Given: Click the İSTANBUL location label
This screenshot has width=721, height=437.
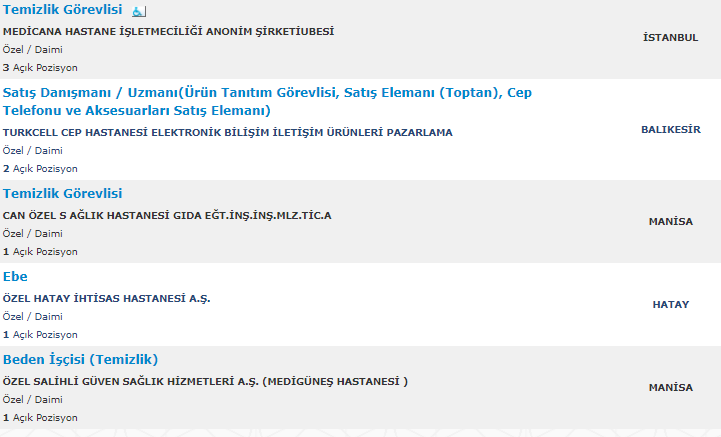Looking at the screenshot, I should point(670,38).
